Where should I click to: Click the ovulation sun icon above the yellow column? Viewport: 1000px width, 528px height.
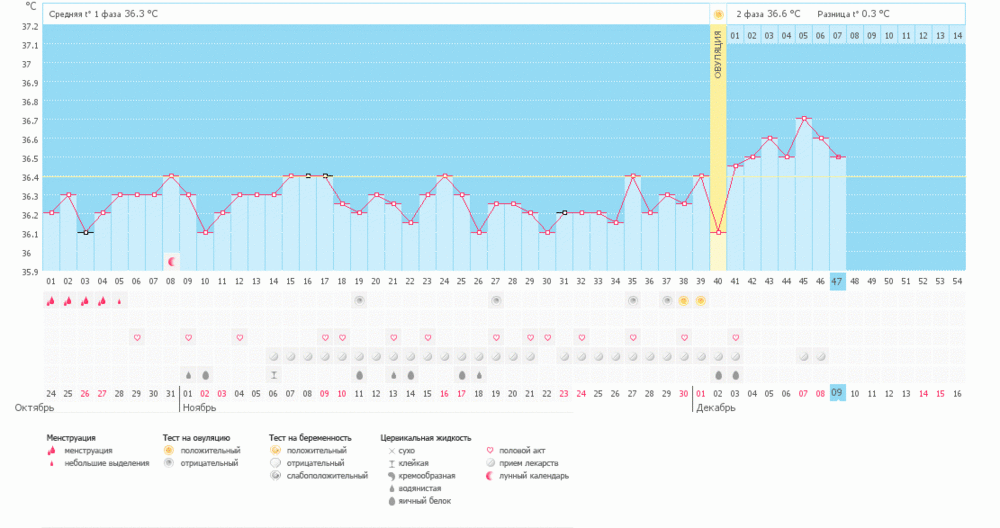(x=718, y=14)
